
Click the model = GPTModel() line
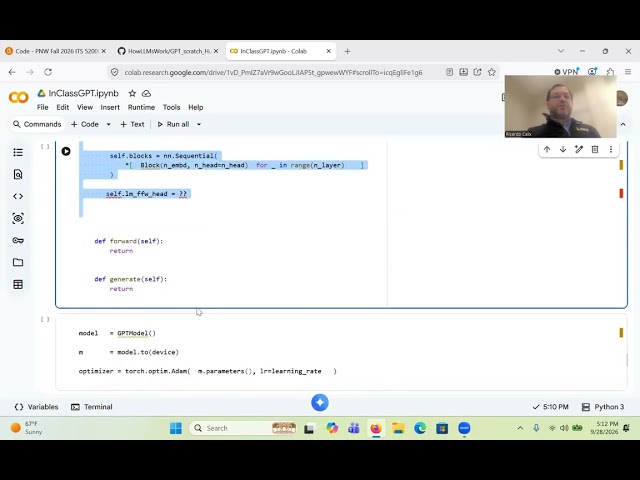click(117, 333)
